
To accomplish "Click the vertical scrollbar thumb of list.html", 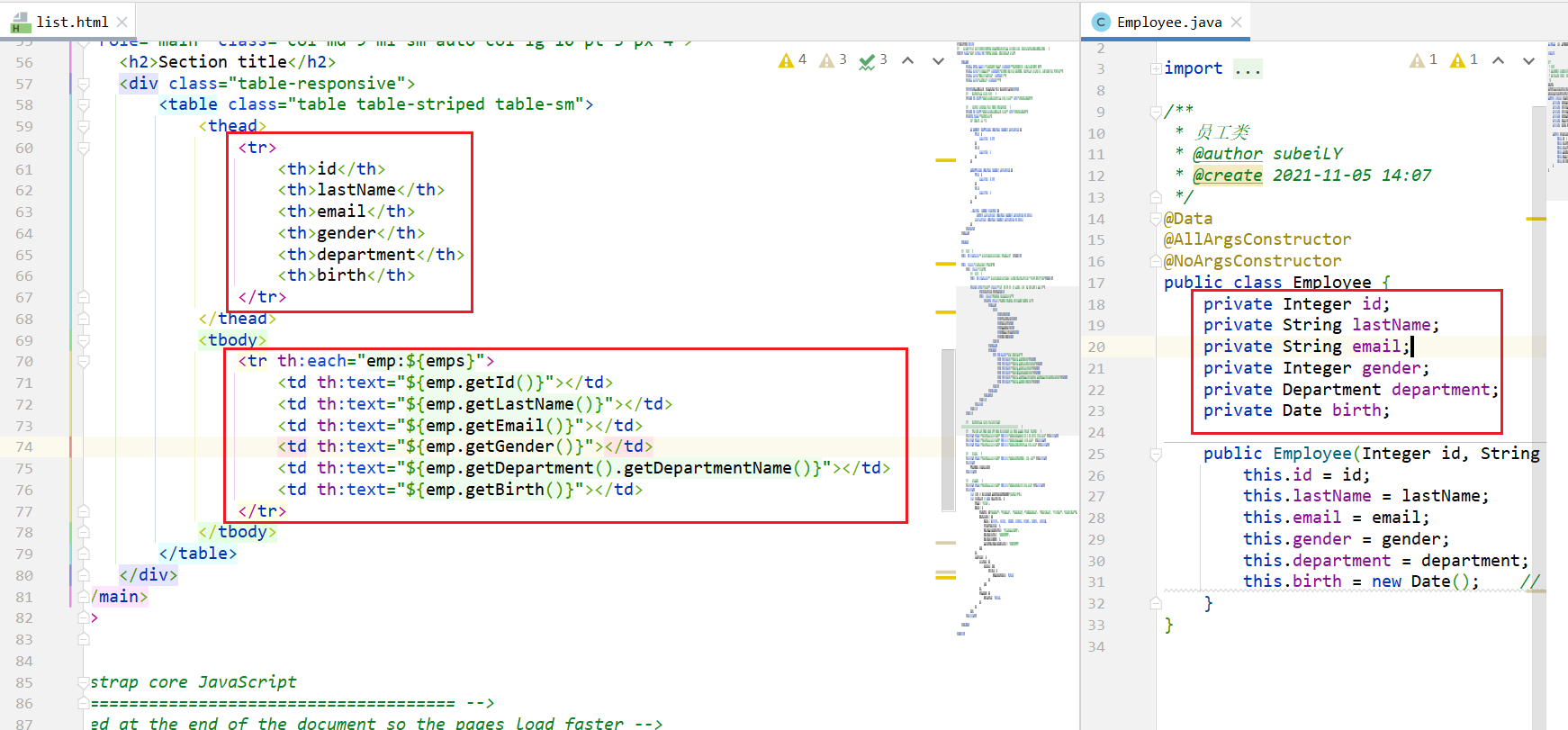I will (948, 430).
